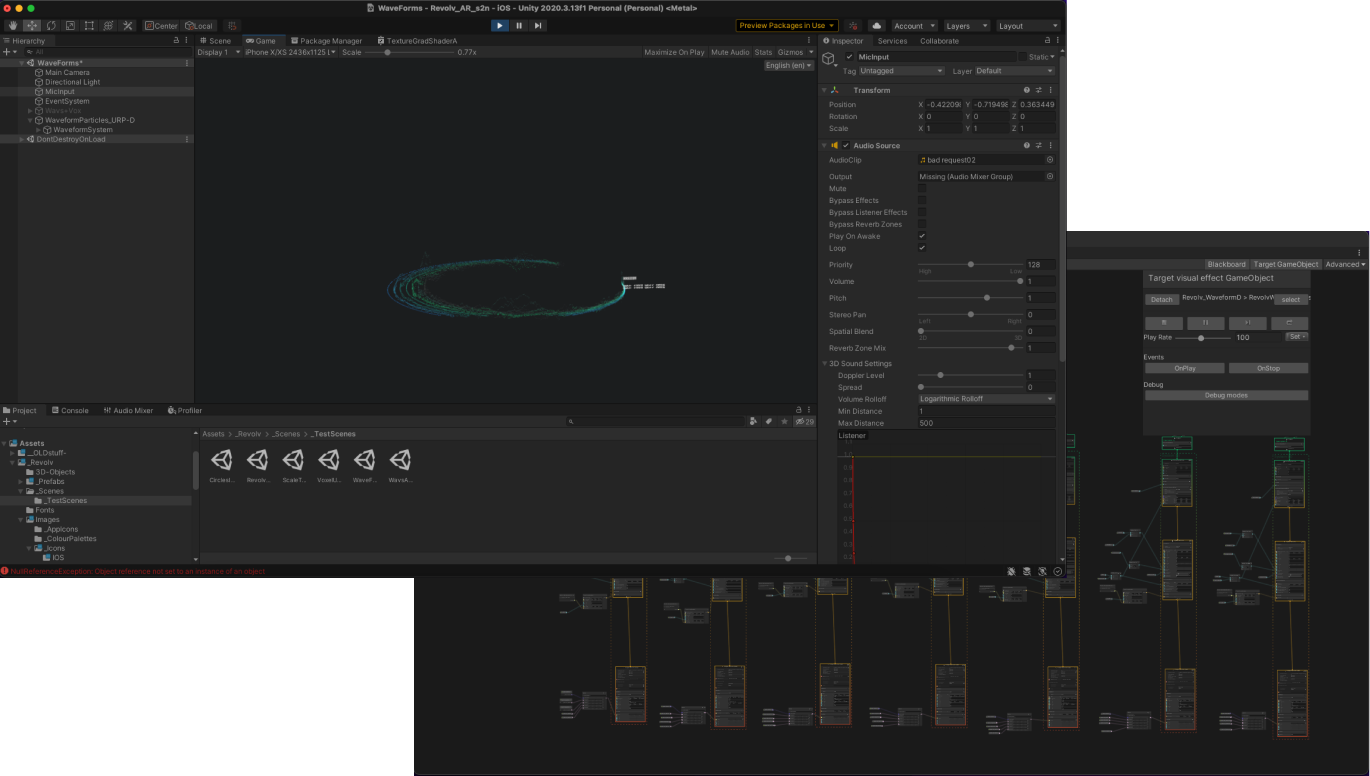
Task: Select the combined Transform tool
Action: [108, 25]
